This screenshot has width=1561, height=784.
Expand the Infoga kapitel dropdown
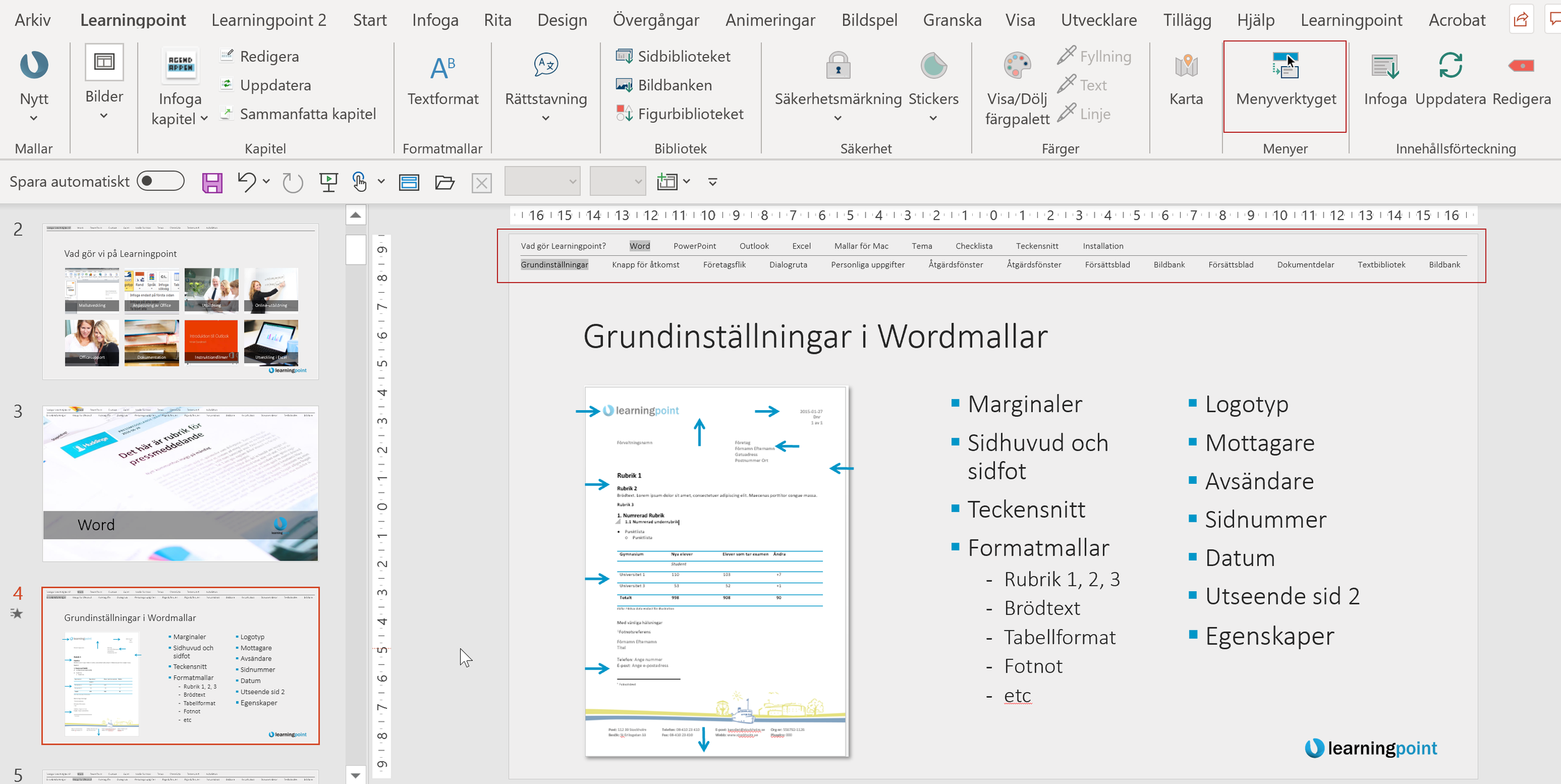pos(204,119)
